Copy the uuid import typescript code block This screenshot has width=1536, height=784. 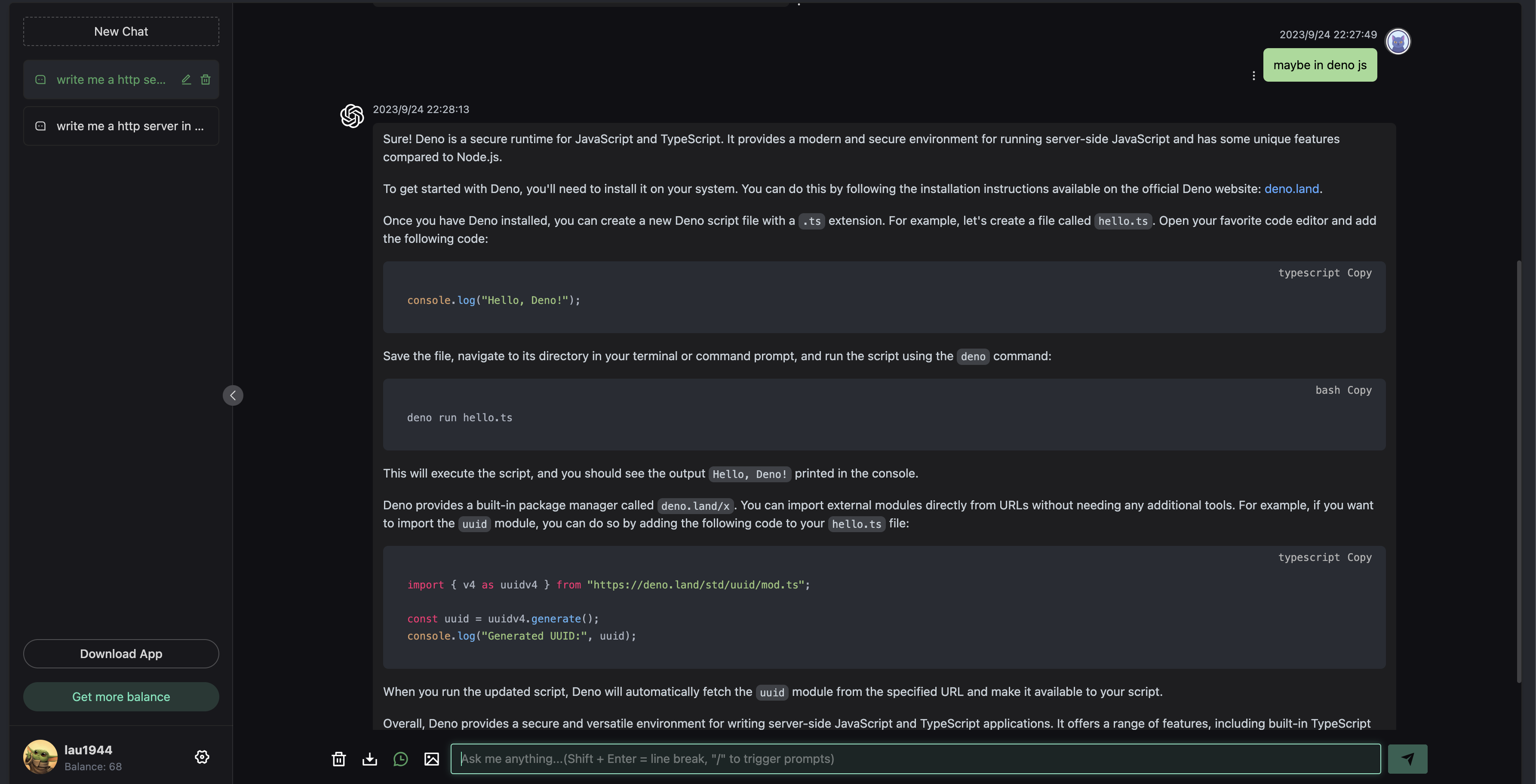tap(1360, 557)
